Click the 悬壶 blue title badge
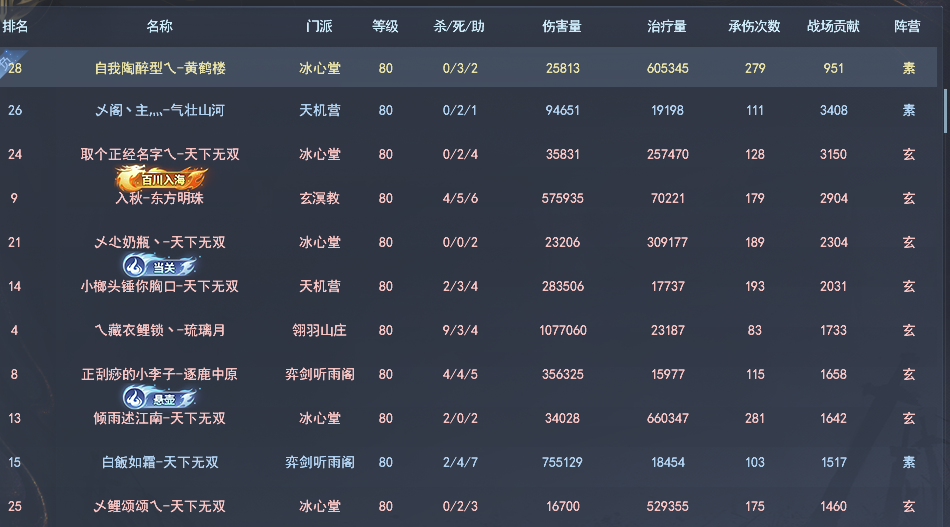This screenshot has width=950, height=527. tap(160, 398)
